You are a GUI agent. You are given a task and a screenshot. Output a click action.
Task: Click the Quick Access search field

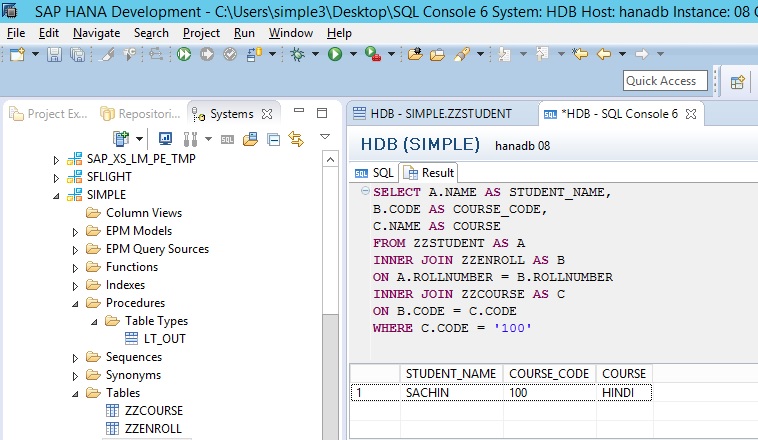click(x=665, y=81)
